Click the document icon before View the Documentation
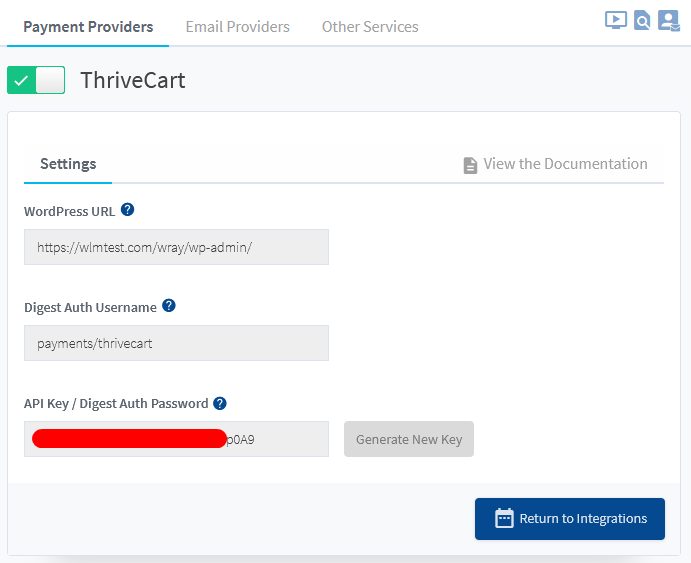The height and width of the screenshot is (563, 691). [x=470, y=165]
